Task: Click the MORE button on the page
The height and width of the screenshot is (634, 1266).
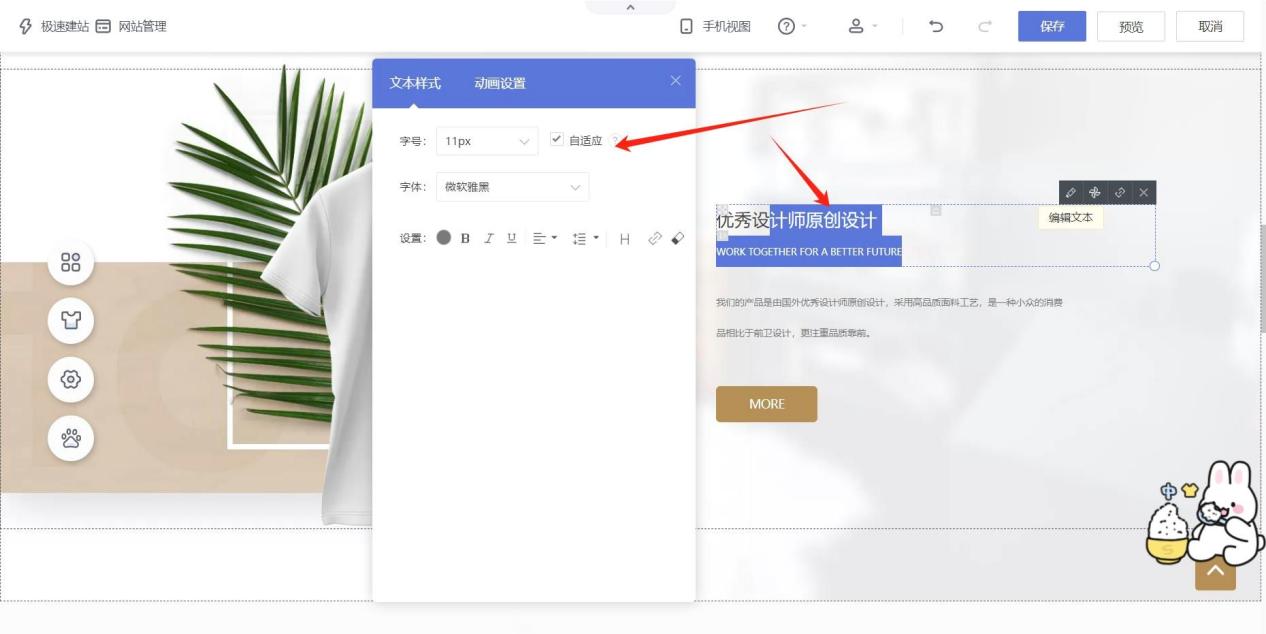Action: tap(766, 404)
